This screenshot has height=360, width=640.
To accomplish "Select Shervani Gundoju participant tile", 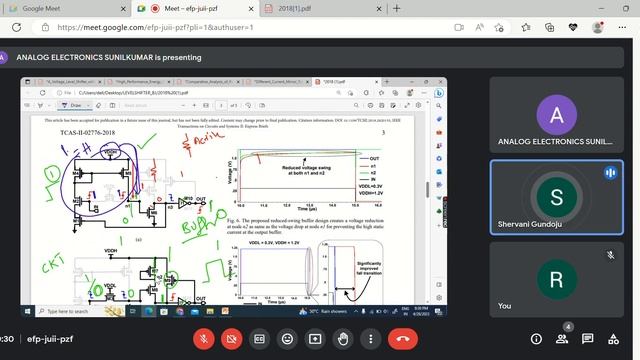I will 556,198.
